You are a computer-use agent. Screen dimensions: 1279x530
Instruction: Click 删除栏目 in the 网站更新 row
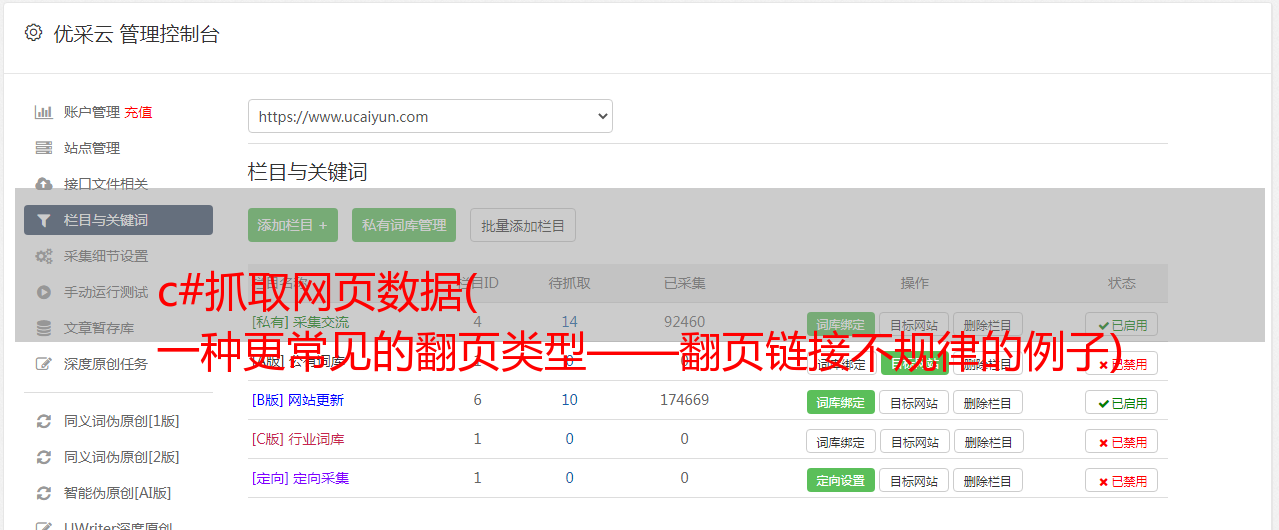pyautogui.click(x=988, y=402)
